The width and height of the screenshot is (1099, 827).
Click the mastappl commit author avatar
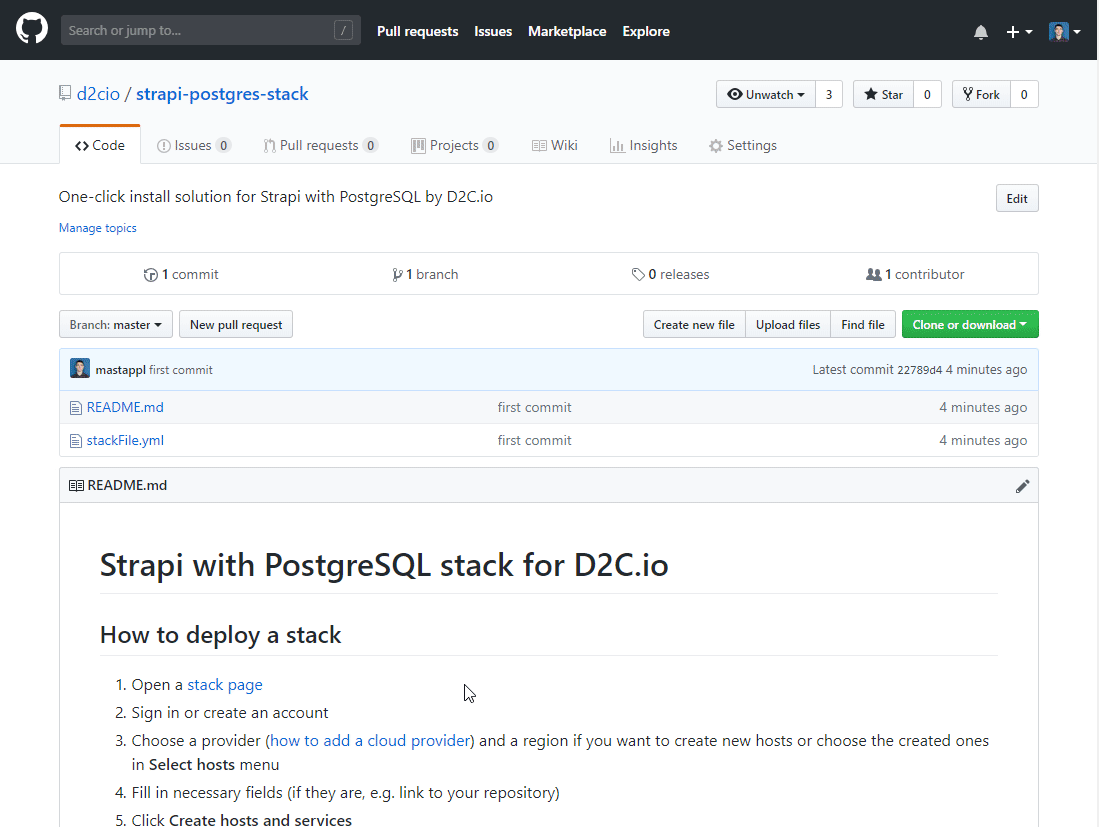[x=80, y=369]
